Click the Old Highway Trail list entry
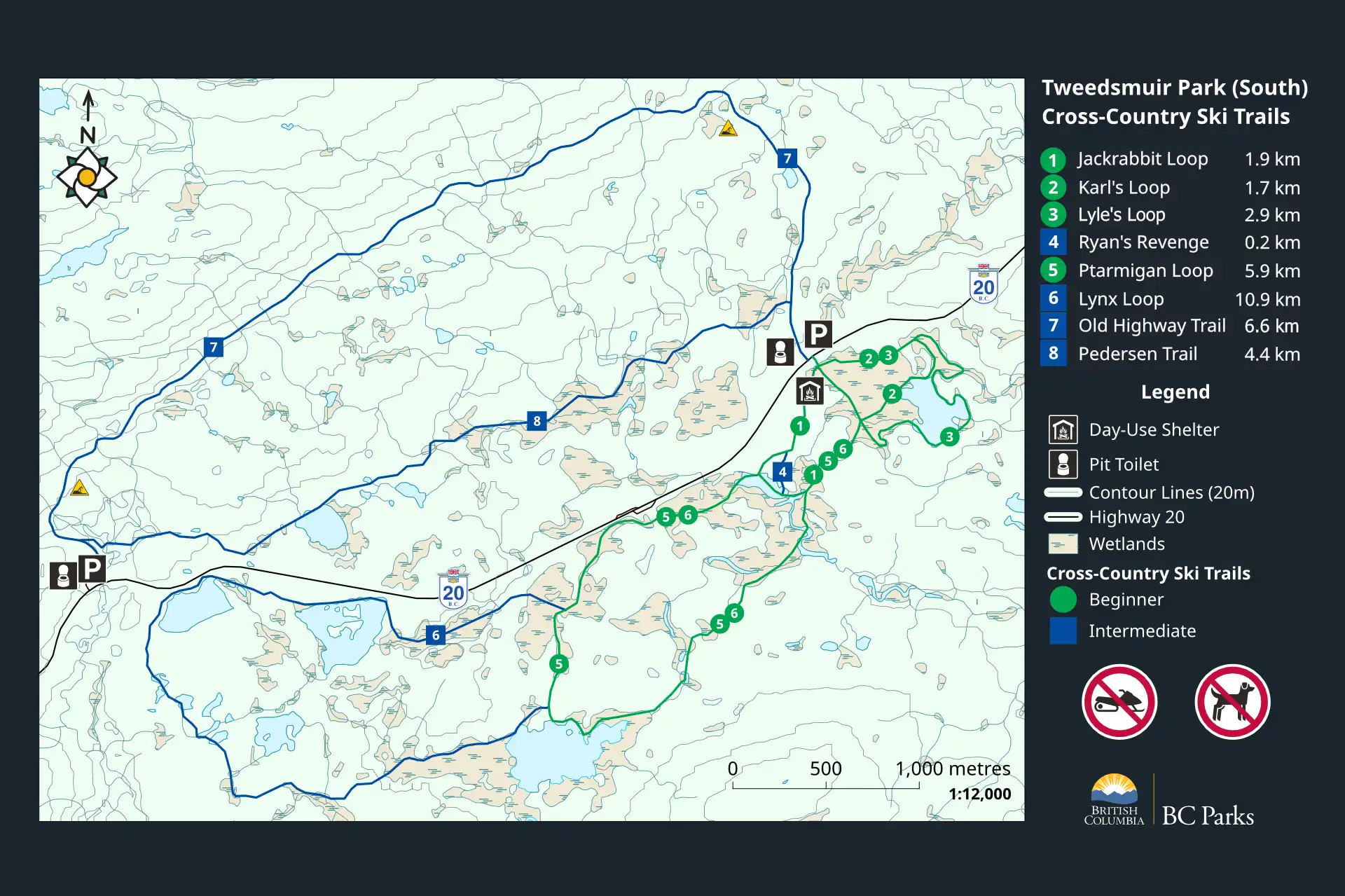The width and height of the screenshot is (1345, 896). click(x=1152, y=326)
